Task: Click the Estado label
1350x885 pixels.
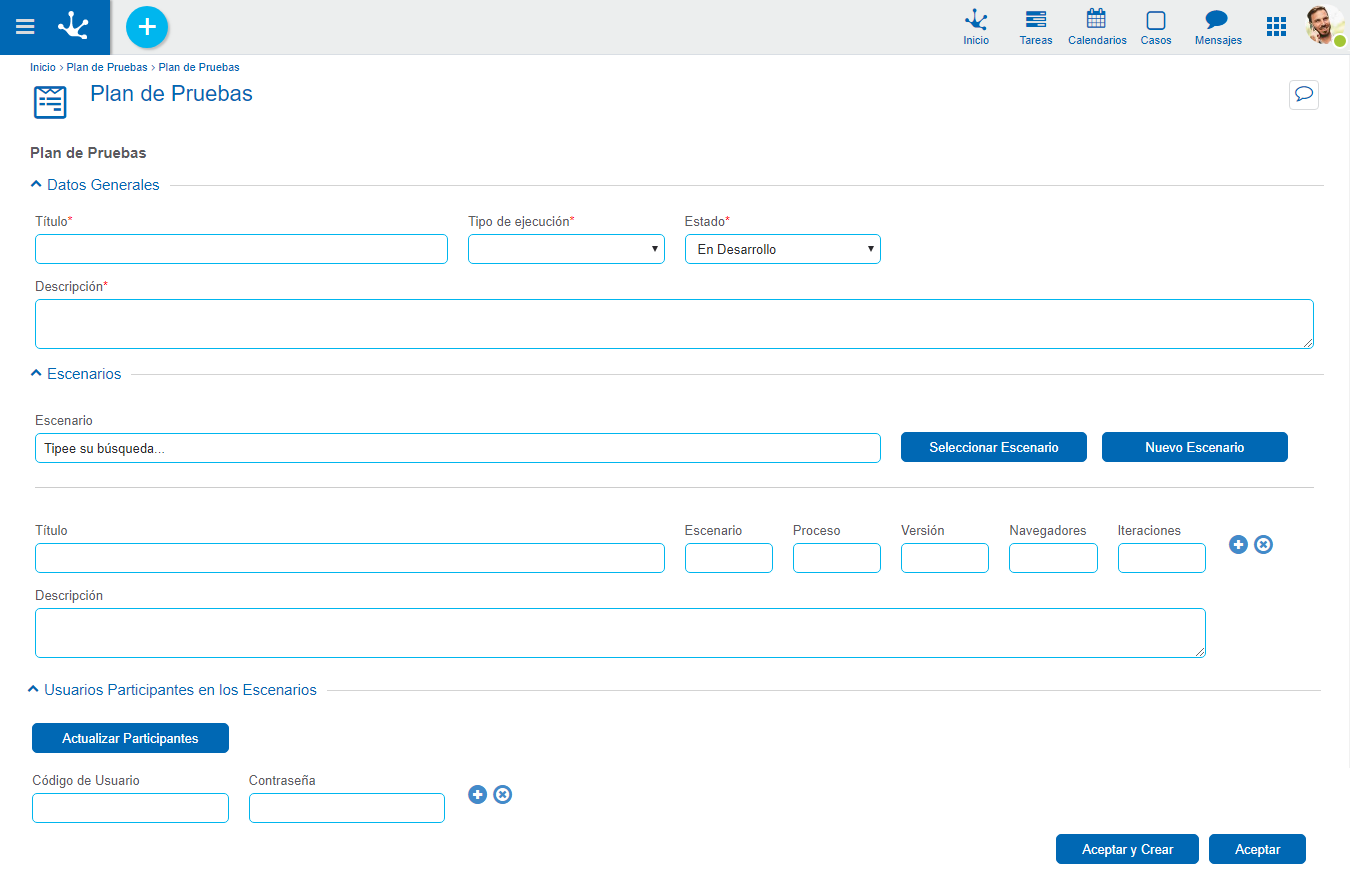Action: pyautogui.click(x=705, y=221)
